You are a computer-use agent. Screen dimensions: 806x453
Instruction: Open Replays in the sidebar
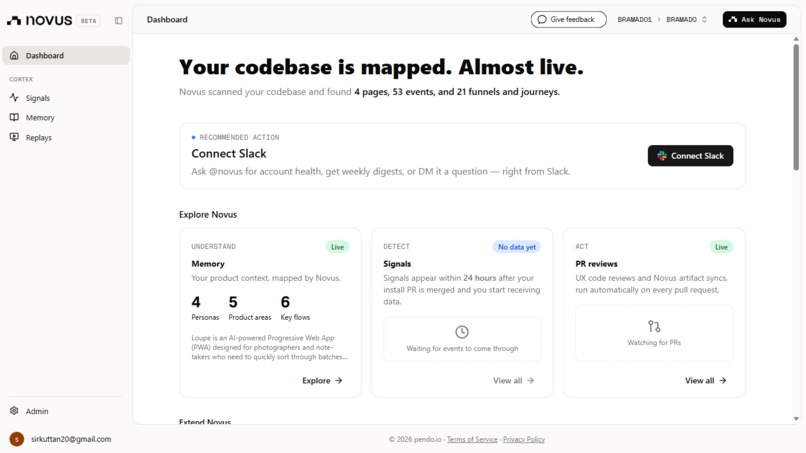66,138
